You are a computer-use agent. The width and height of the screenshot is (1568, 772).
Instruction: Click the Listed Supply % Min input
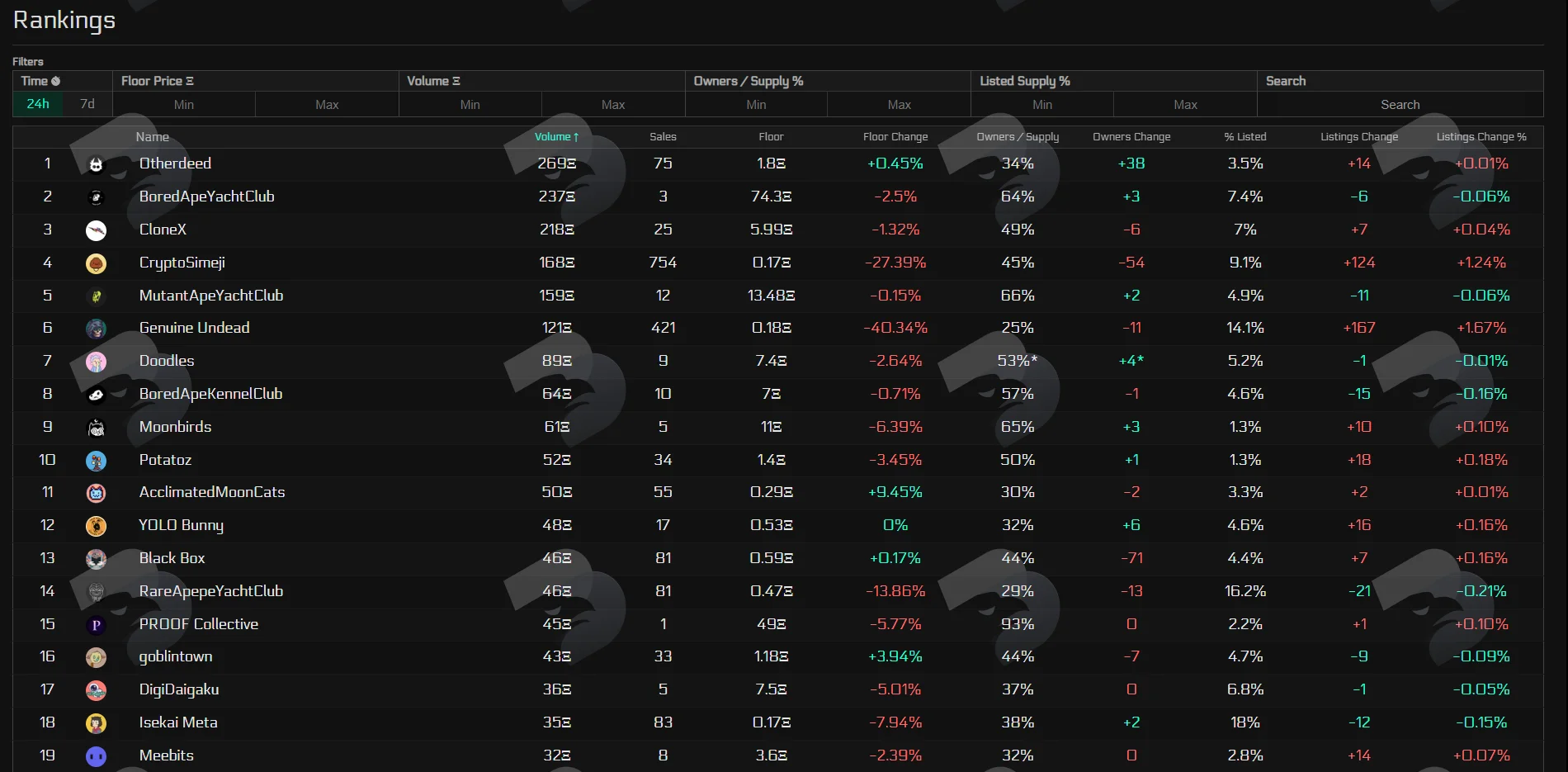coord(1042,105)
